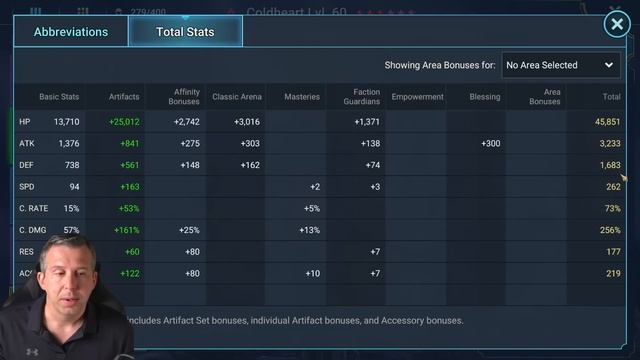Click the Affinity Bonuses column header
Viewport: 640px width, 360px height.
coord(184,97)
